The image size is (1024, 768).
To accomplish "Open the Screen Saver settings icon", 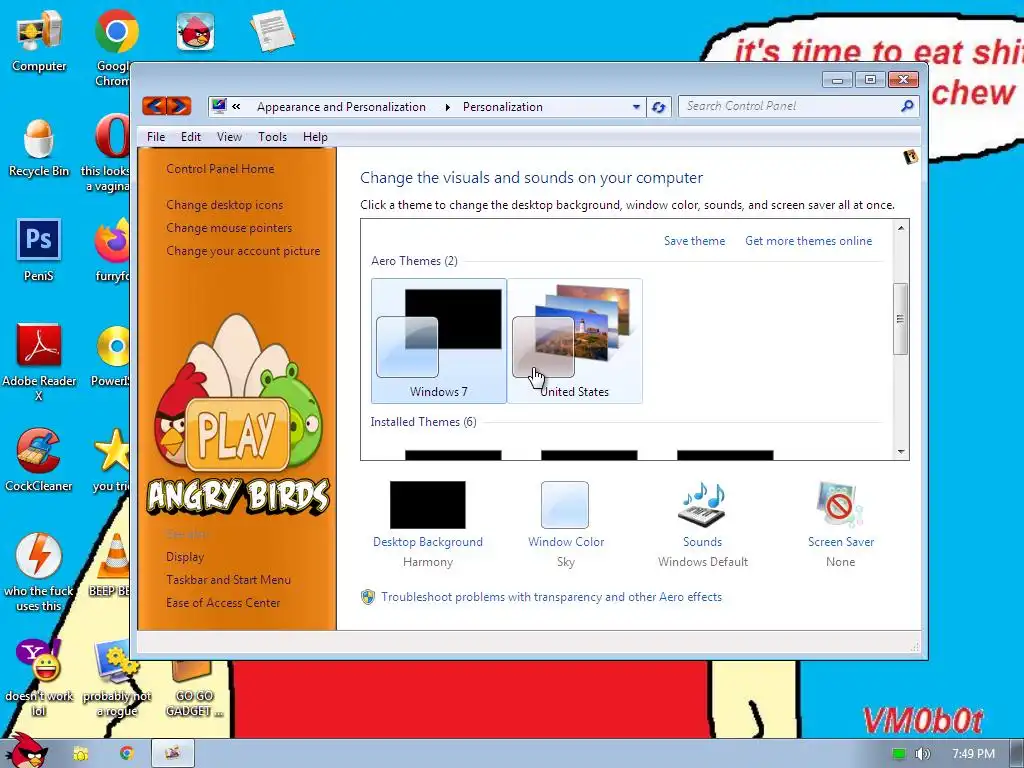I will [840, 505].
